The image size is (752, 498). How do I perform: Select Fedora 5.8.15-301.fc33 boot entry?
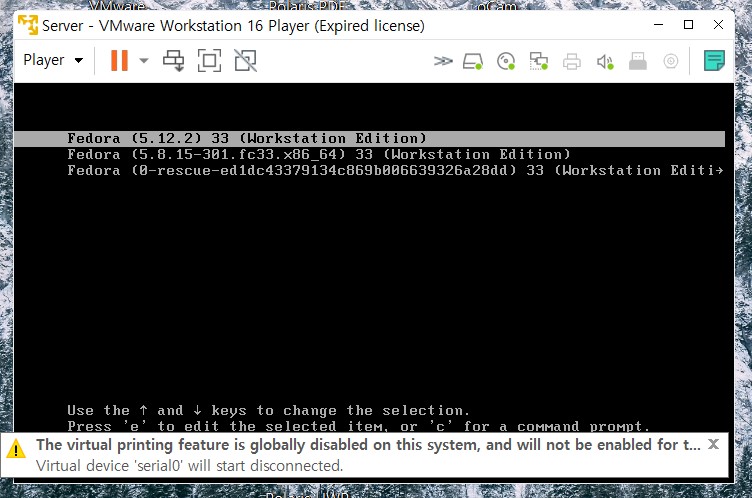318,154
